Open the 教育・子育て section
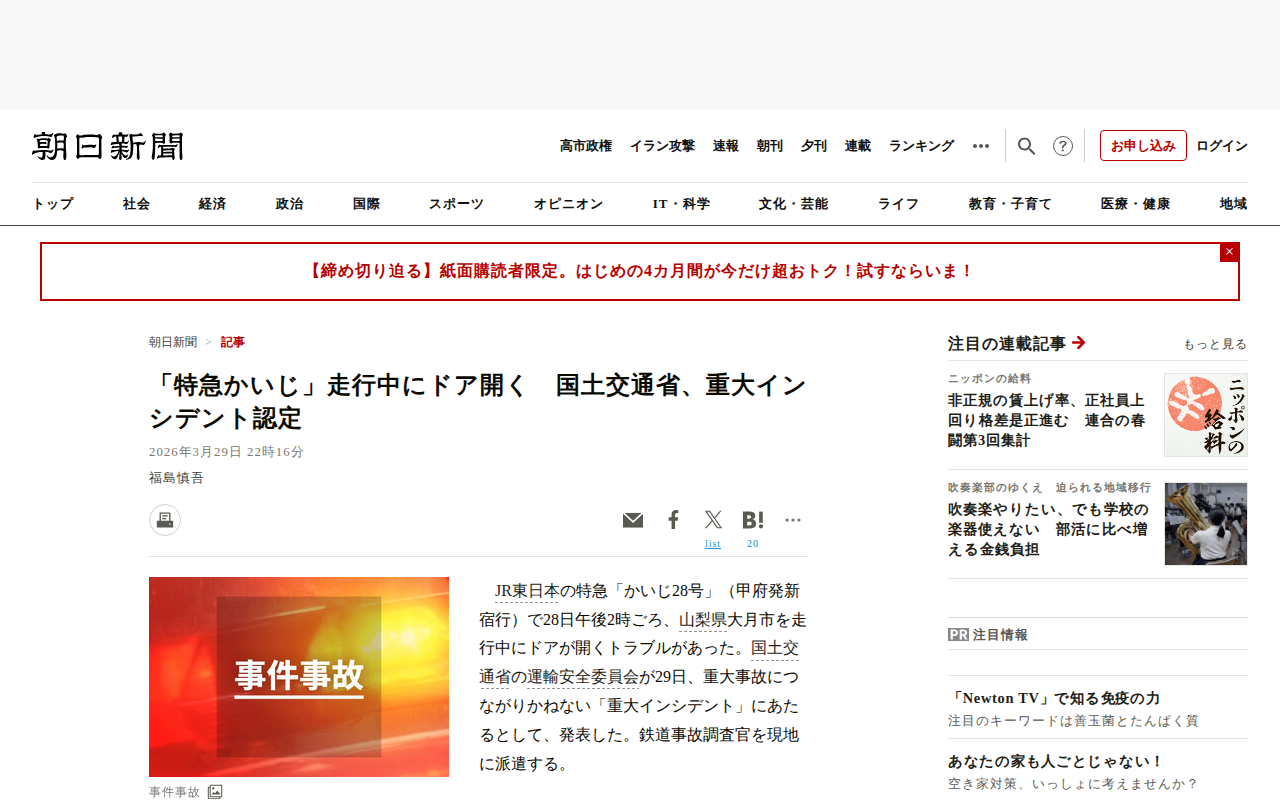This screenshot has width=1280, height=800. click(x=1011, y=204)
